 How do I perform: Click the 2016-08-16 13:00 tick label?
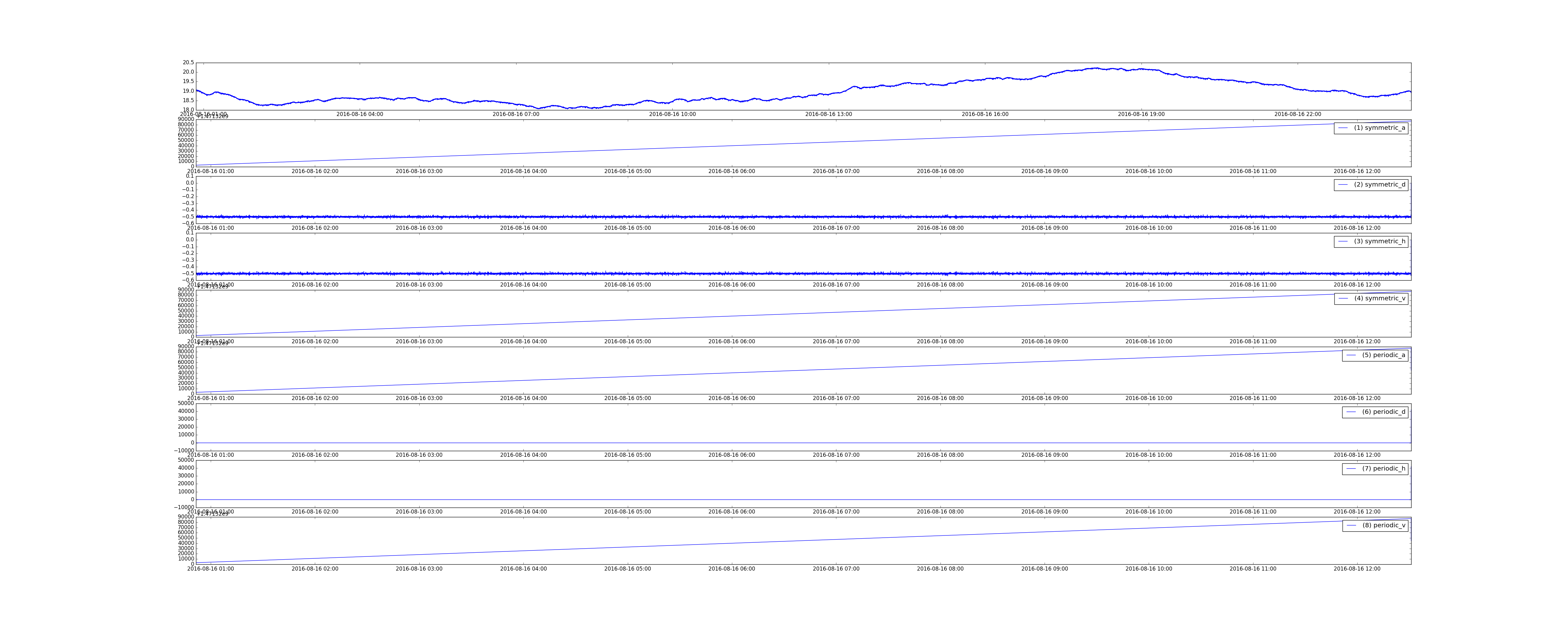tap(829, 114)
